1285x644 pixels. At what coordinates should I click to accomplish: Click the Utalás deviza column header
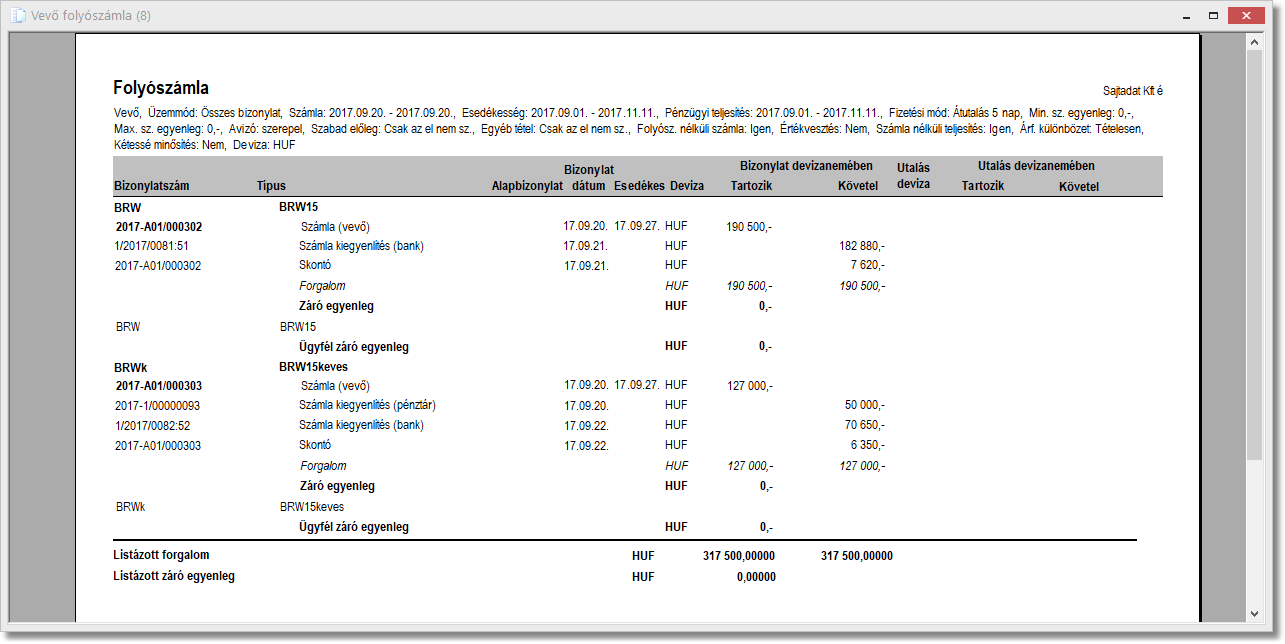tap(914, 176)
